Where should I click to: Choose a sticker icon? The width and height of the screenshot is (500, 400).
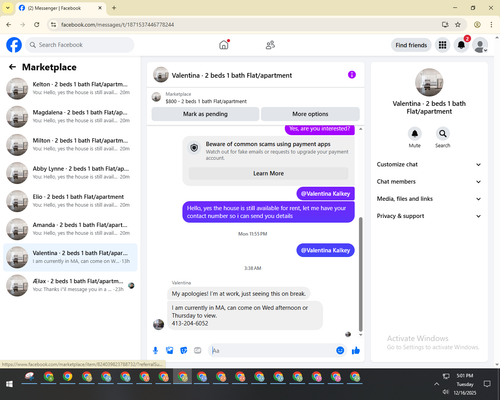[184, 350]
